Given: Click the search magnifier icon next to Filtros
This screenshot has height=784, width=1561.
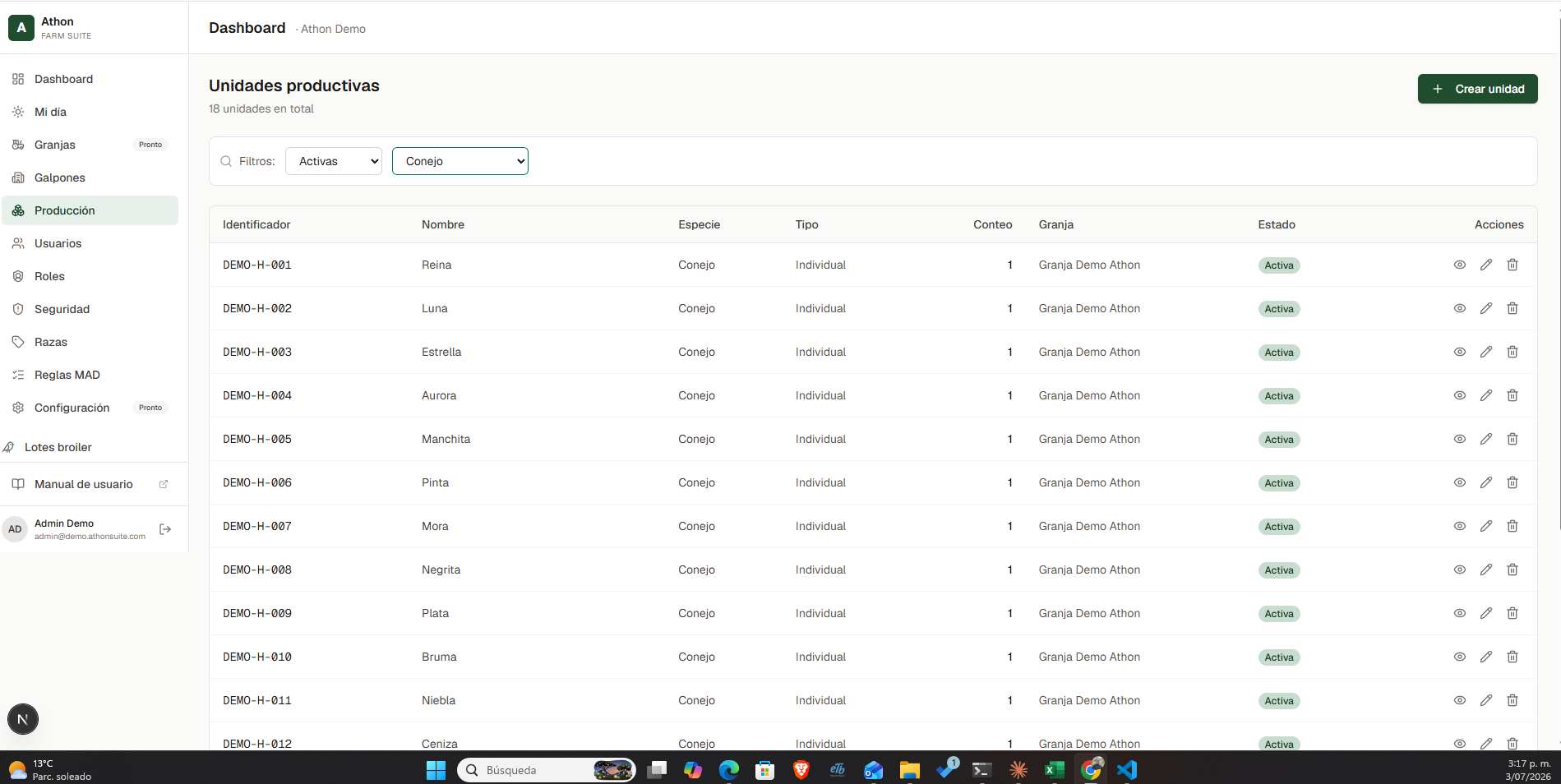Looking at the screenshot, I should tap(226, 161).
